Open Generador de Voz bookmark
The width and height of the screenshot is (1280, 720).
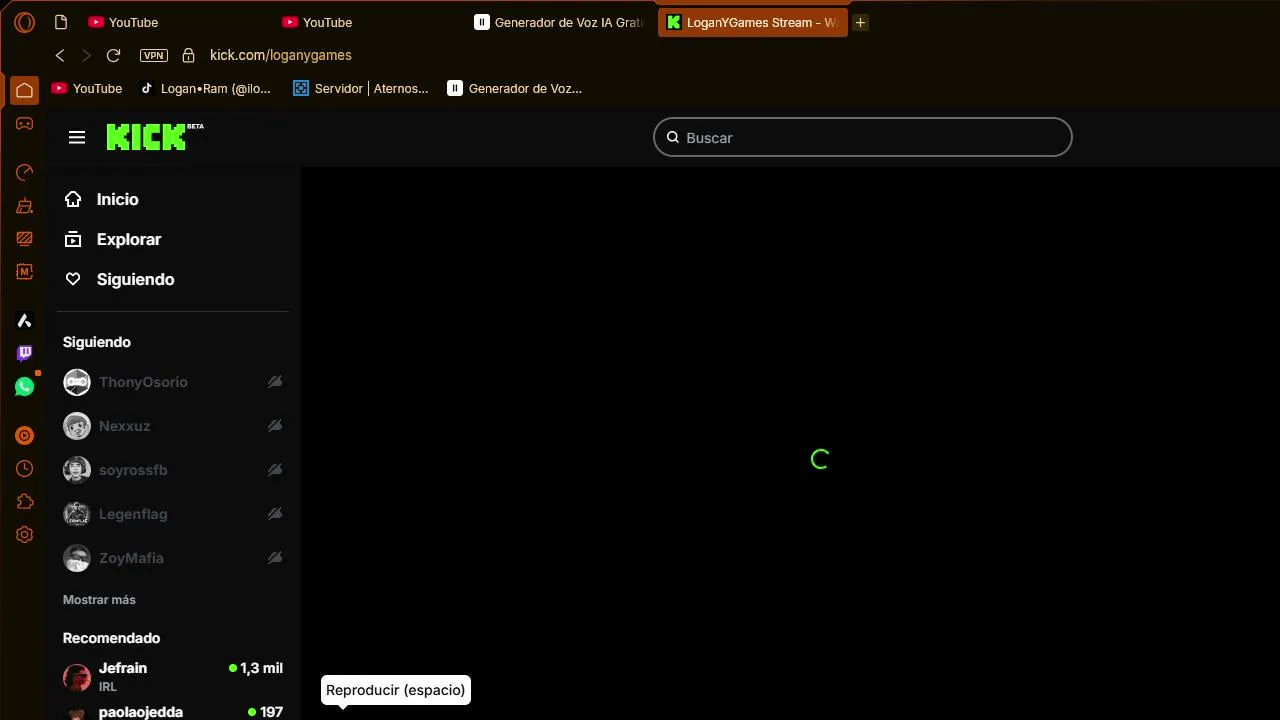(515, 88)
